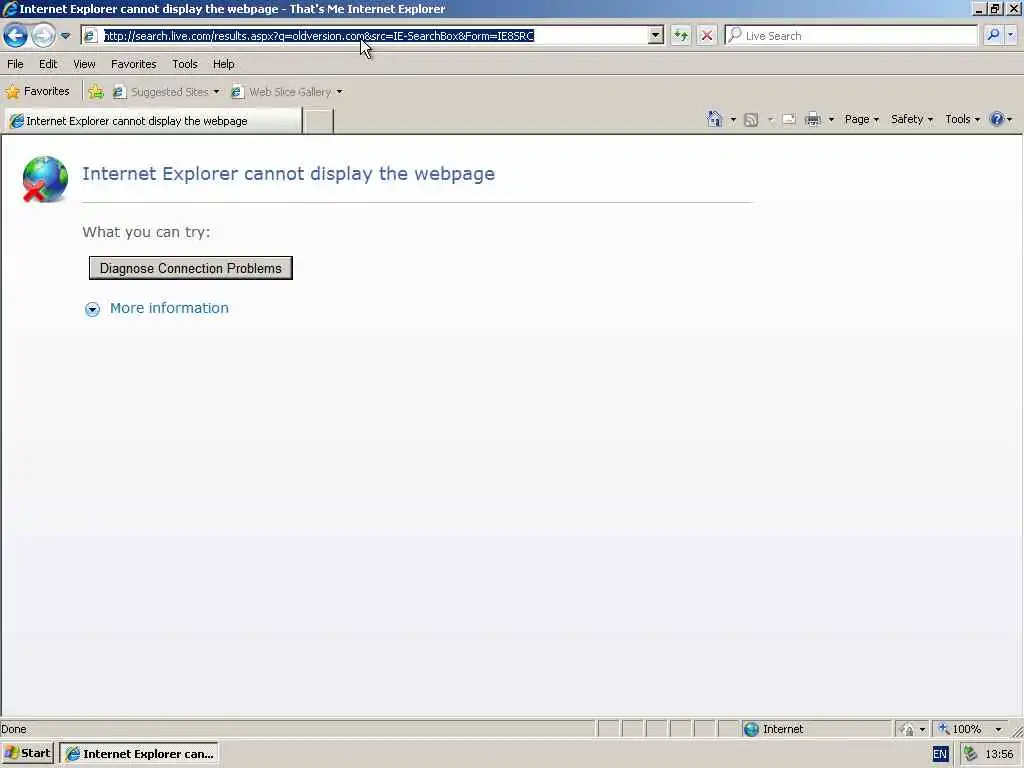This screenshot has width=1024, height=768.
Task: Expand the zoom level dropdown arrow
Action: [998, 729]
